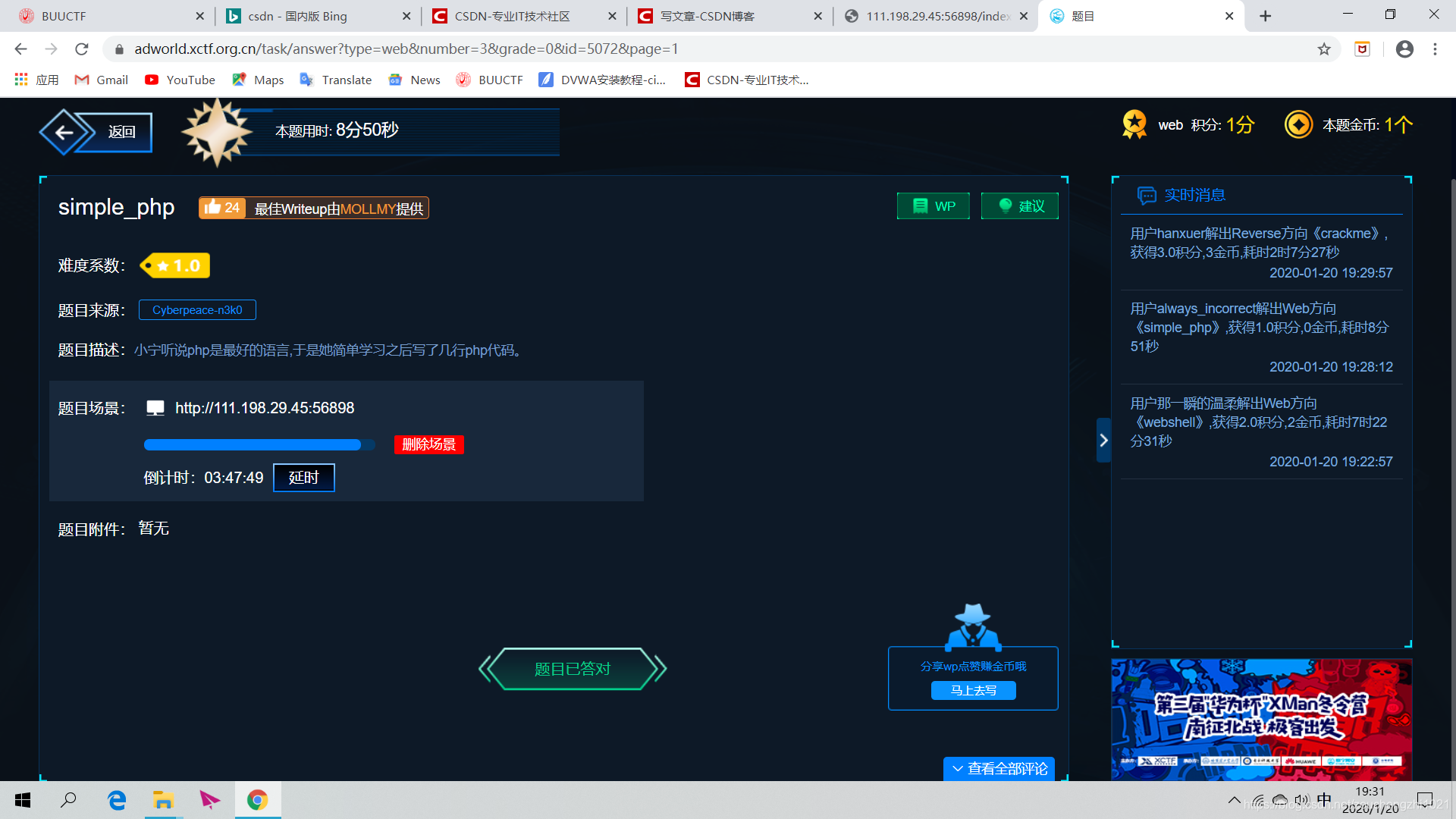Click the monitor icon beside scenario URL
The image size is (1456, 819).
pyautogui.click(x=155, y=408)
